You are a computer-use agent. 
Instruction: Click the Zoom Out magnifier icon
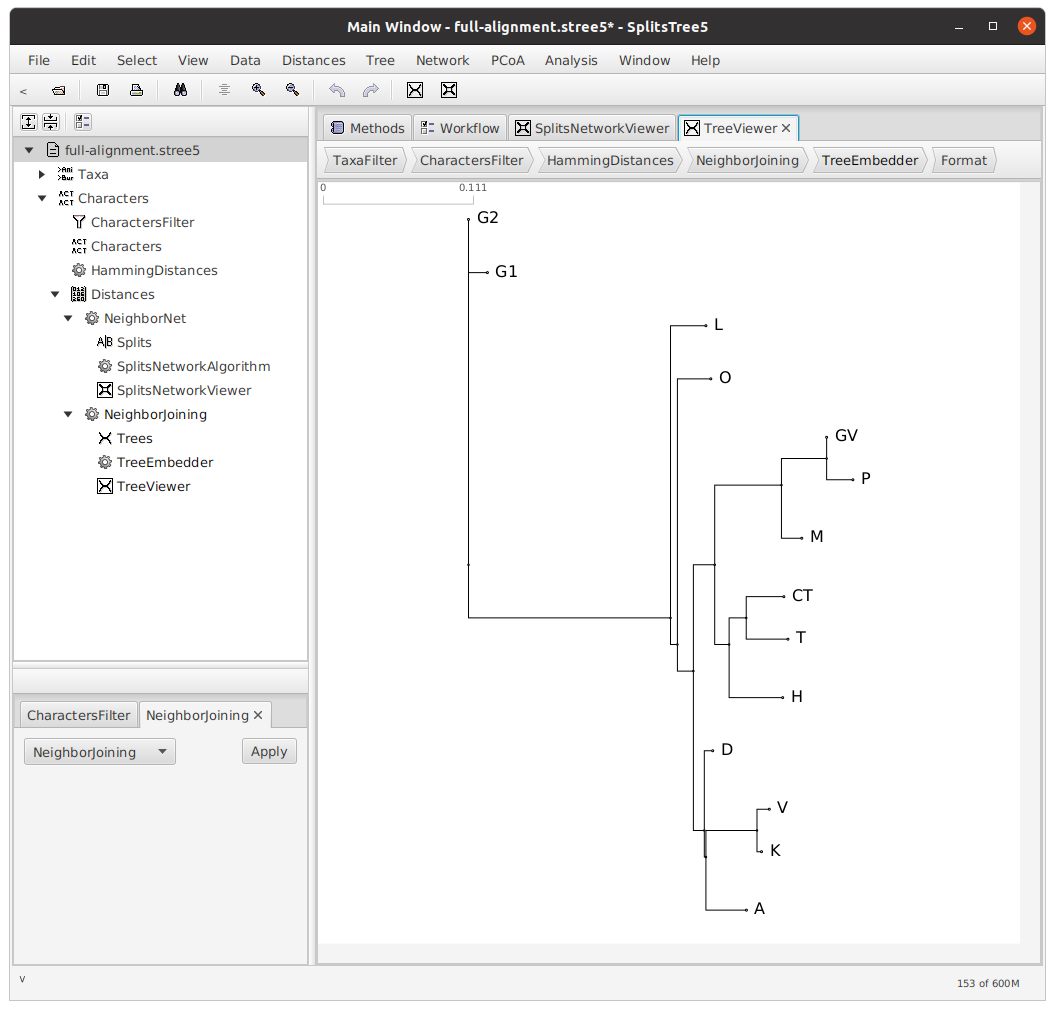click(x=292, y=90)
